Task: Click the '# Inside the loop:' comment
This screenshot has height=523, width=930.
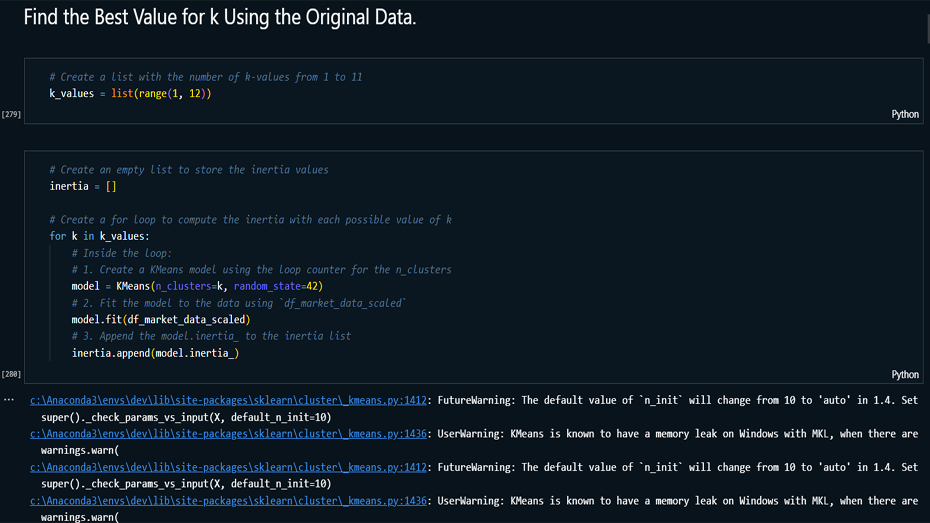Action: point(121,253)
